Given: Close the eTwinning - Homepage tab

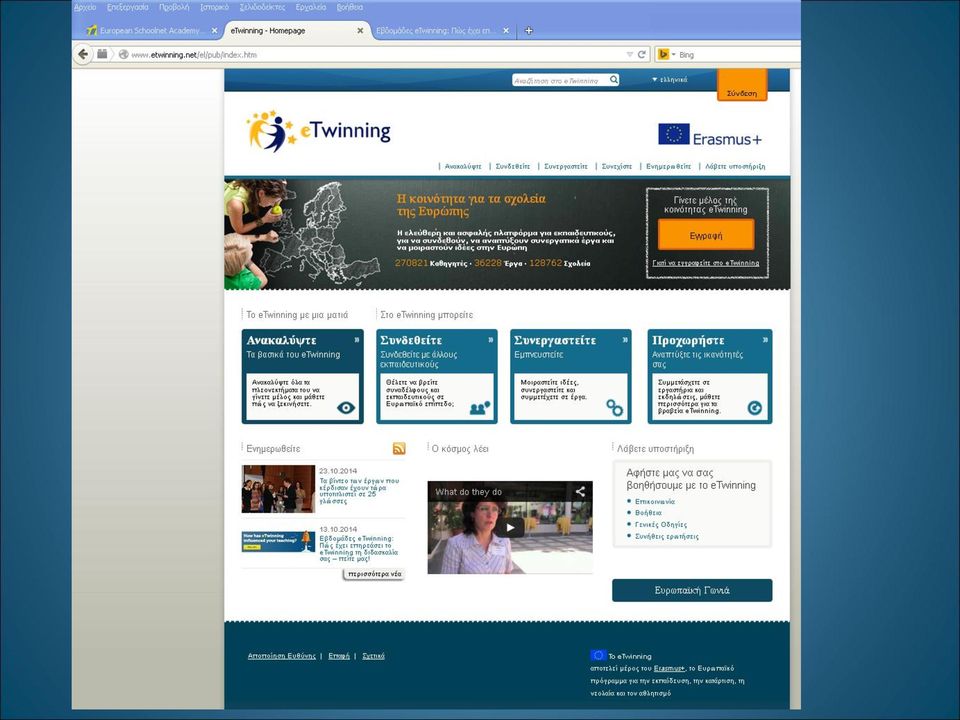Looking at the screenshot, I should point(360,31).
